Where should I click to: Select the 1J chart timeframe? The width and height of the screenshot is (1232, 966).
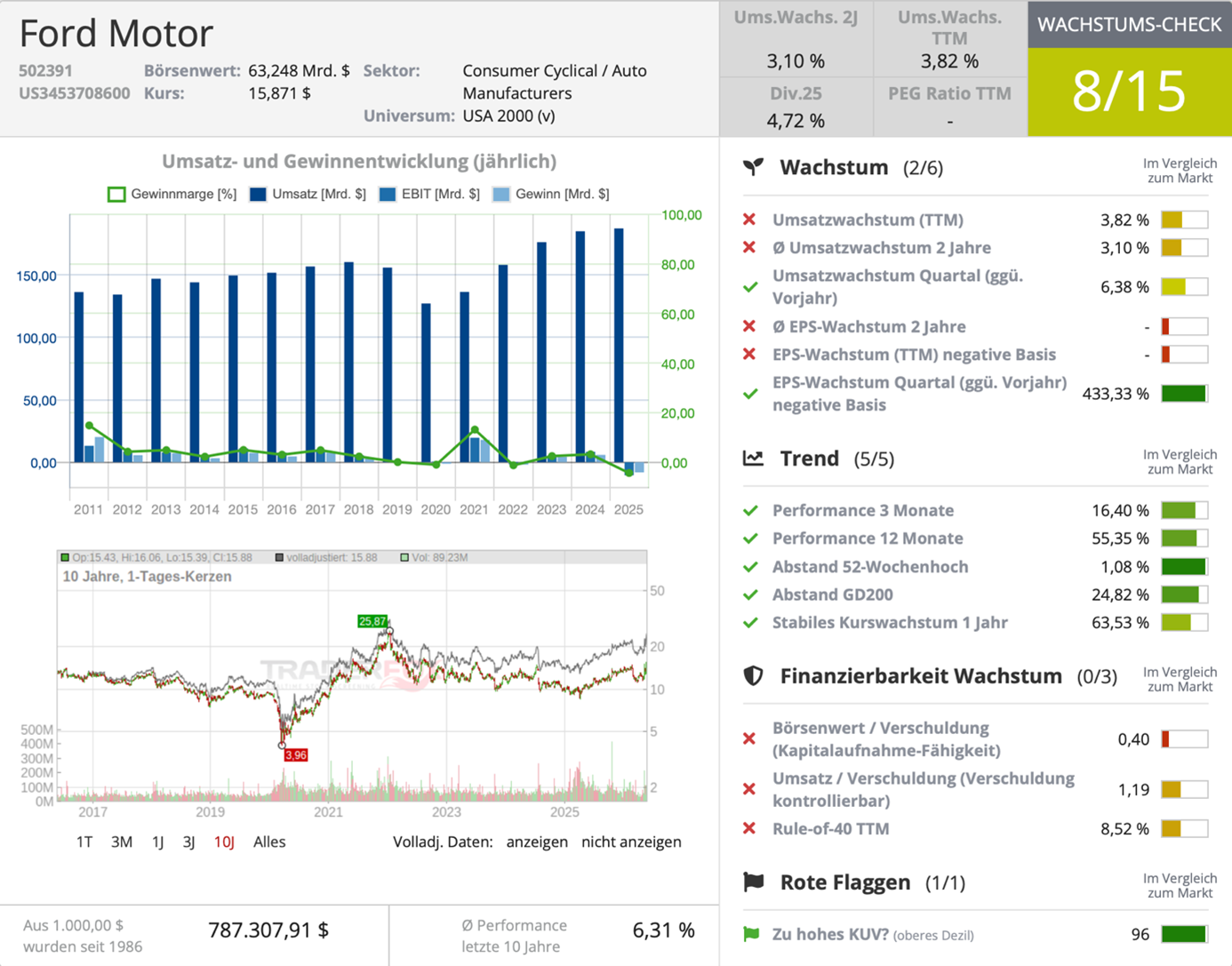(x=157, y=842)
